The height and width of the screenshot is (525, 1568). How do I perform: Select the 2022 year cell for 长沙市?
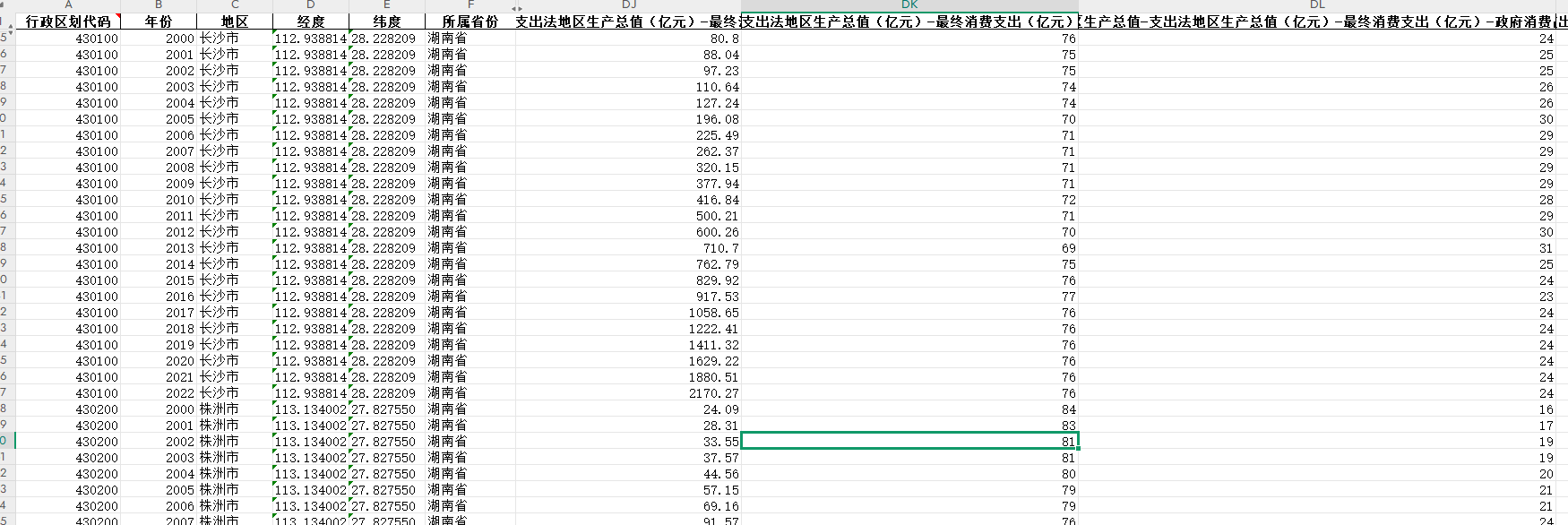pos(159,393)
